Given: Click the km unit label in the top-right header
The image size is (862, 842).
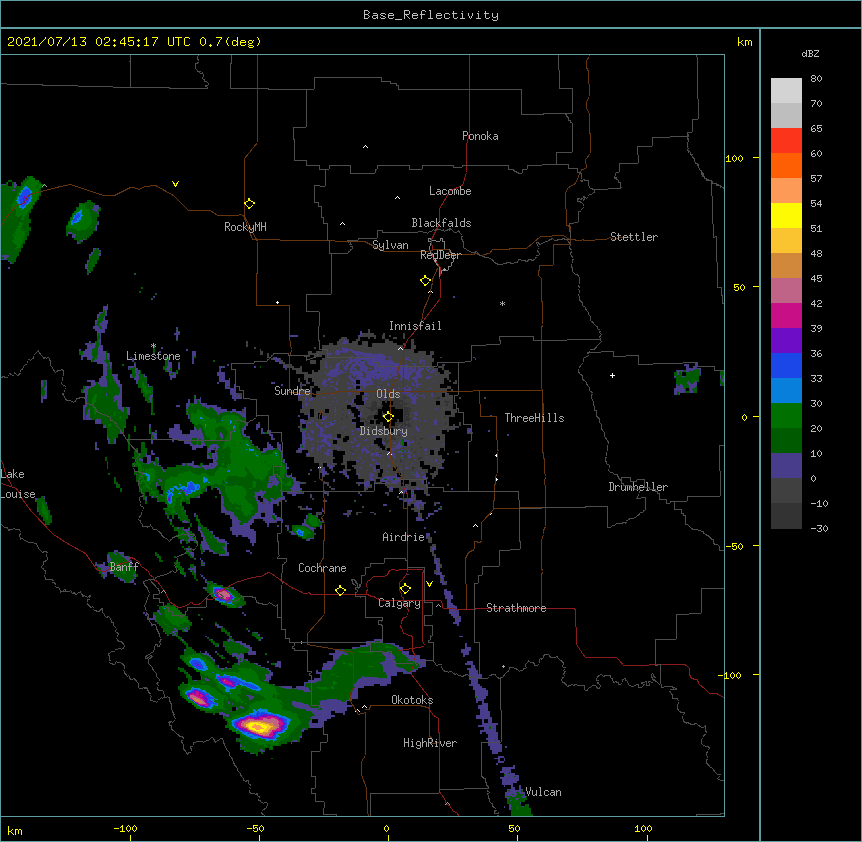Looking at the screenshot, I should pos(744,42).
